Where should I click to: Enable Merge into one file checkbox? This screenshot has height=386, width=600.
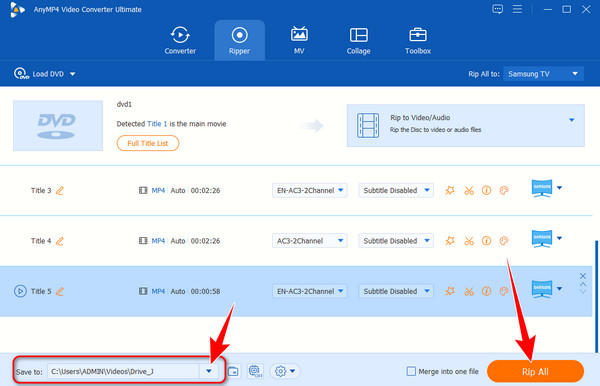coord(411,371)
